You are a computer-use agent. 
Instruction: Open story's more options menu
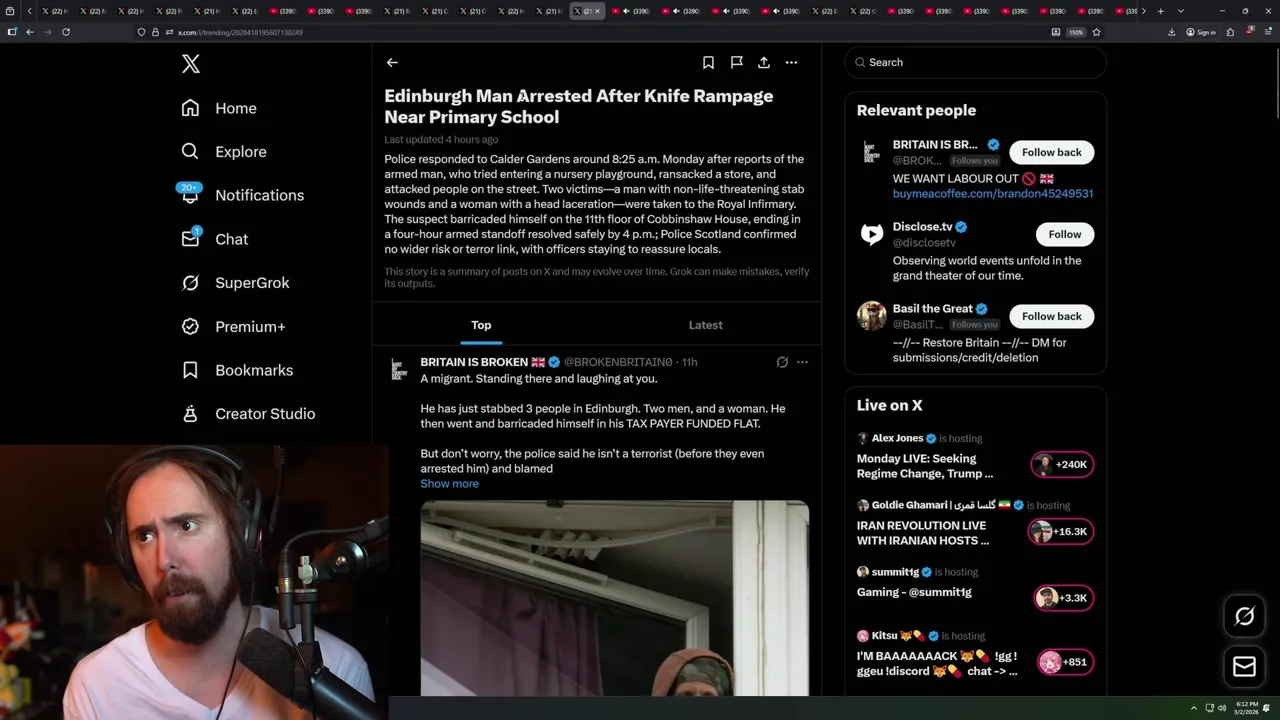tap(791, 62)
